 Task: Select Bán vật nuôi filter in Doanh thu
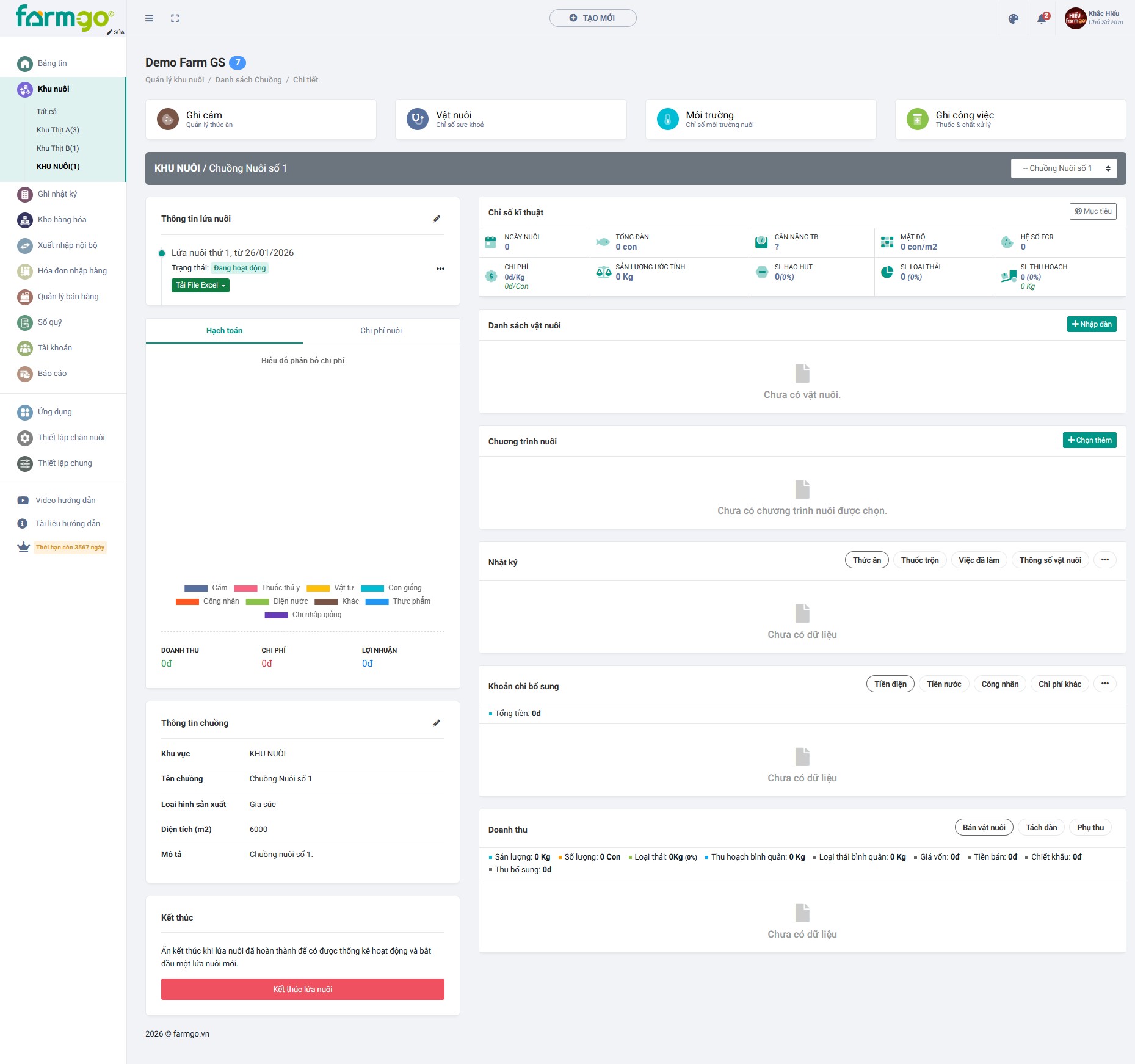tap(983, 828)
